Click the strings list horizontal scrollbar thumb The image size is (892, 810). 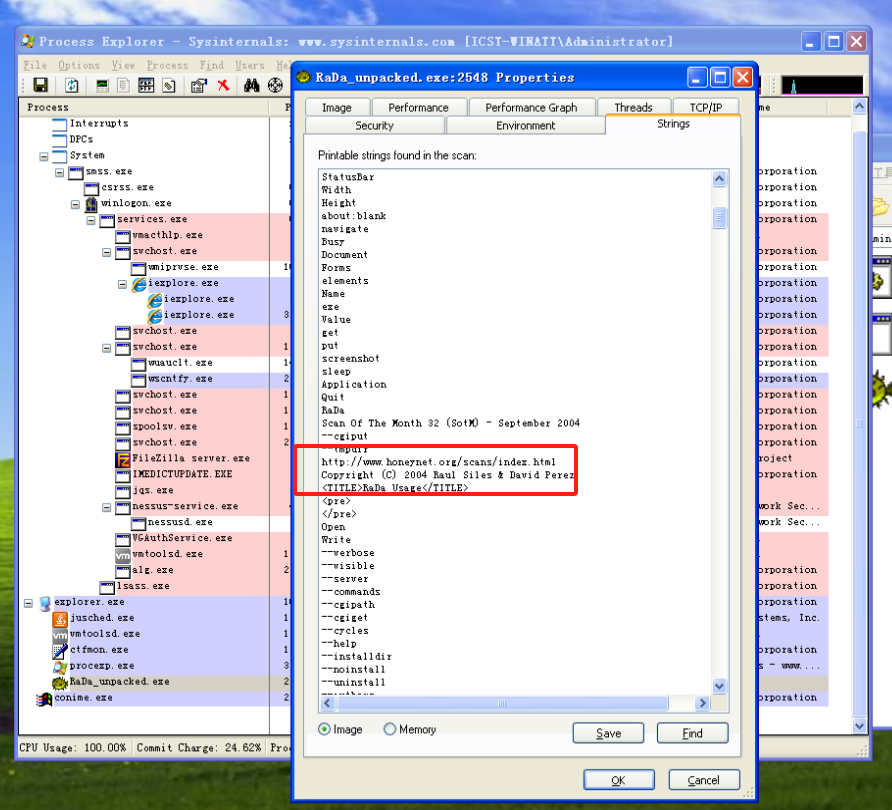click(502, 703)
